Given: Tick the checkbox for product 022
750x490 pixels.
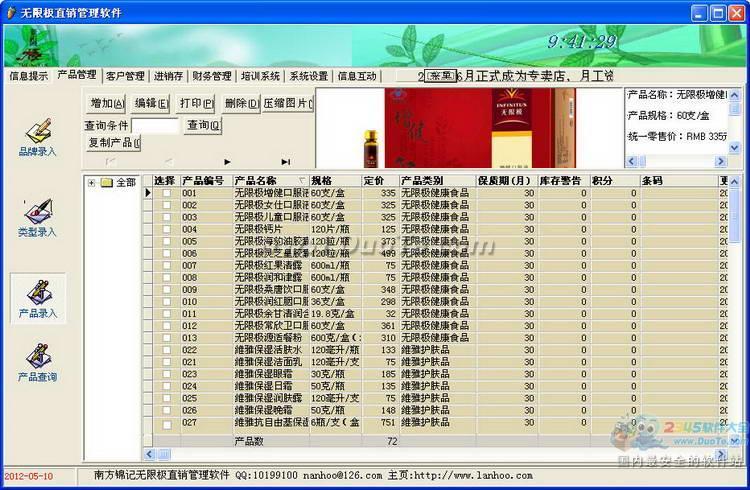Looking at the screenshot, I should [166, 350].
